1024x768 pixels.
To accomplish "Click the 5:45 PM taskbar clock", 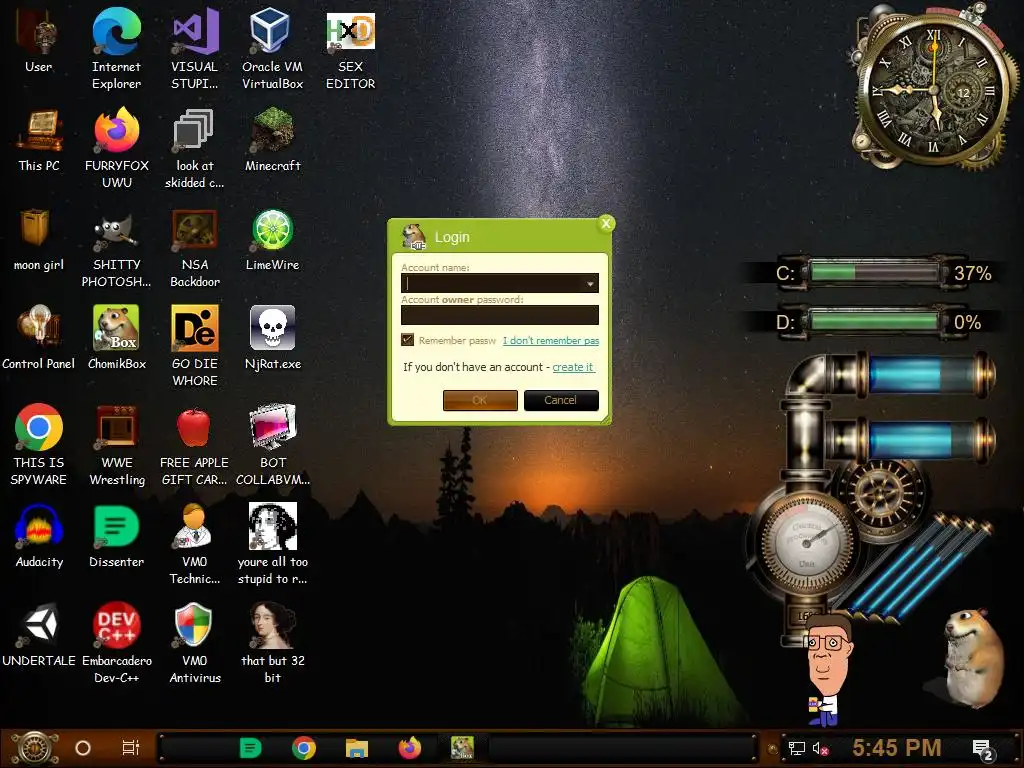I will click(897, 748).
